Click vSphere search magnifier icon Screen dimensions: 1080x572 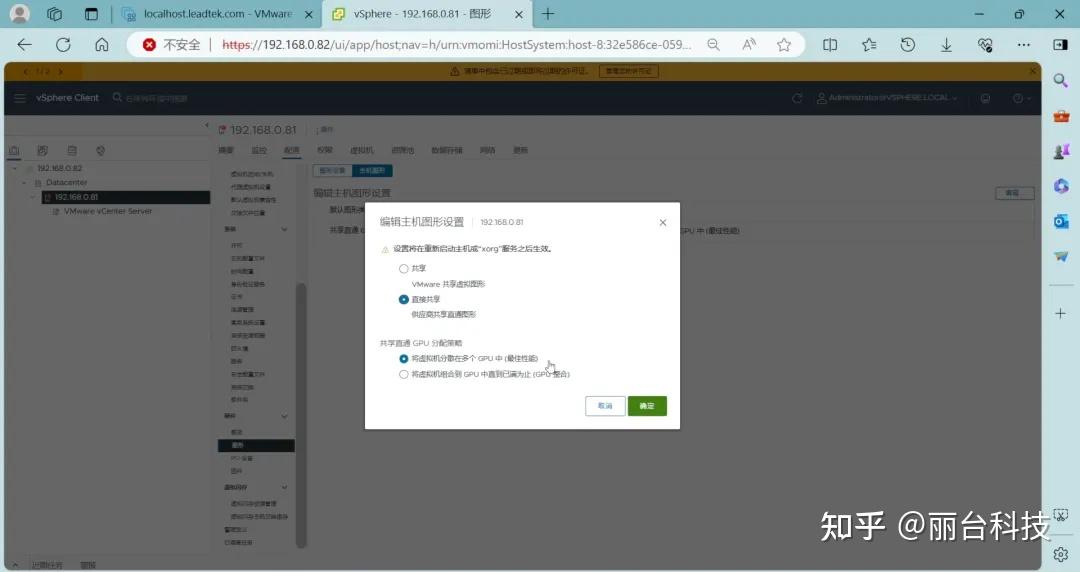pyautogui.click(x=117, y=98)
